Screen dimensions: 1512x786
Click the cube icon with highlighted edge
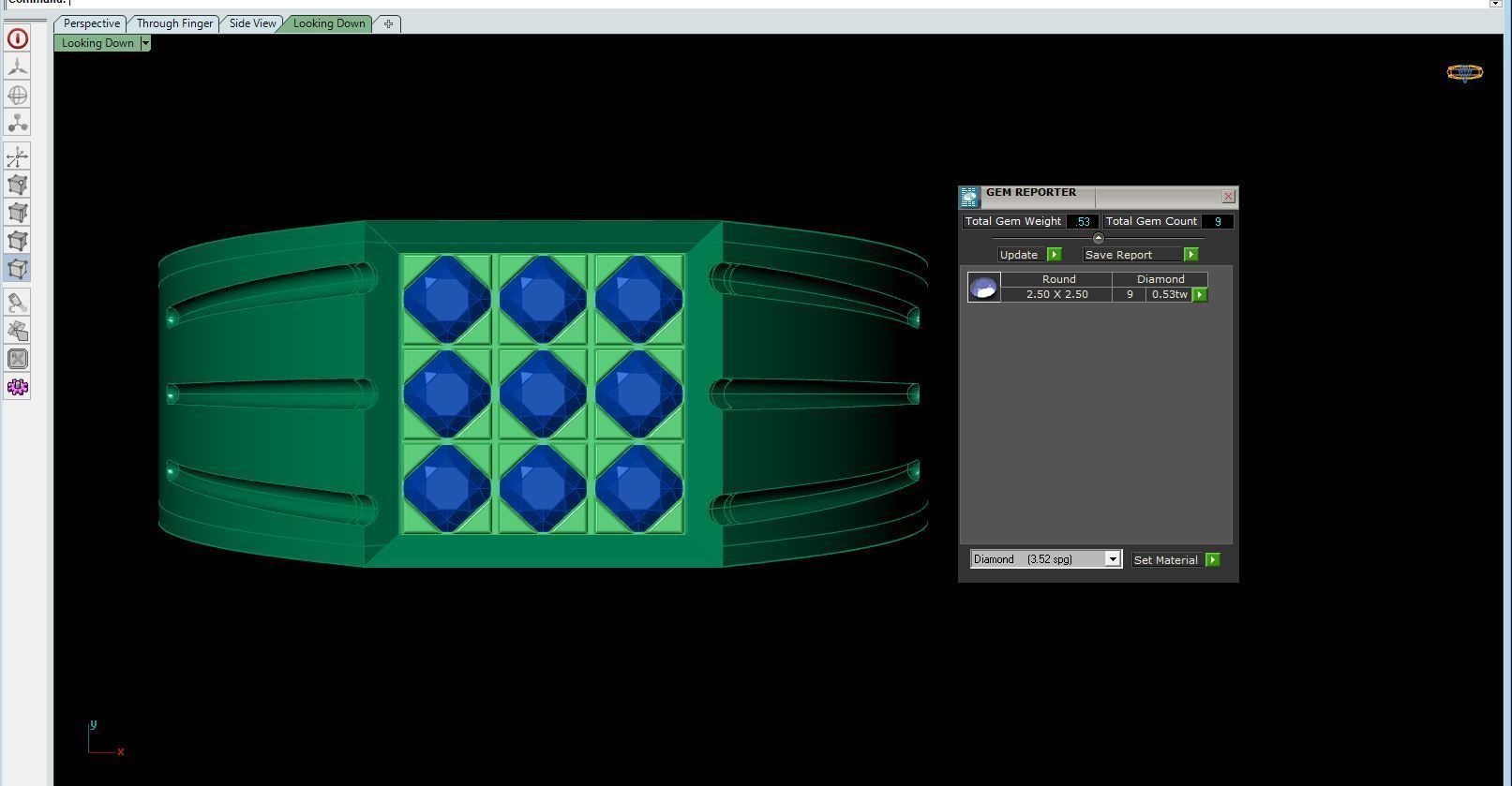17,213
